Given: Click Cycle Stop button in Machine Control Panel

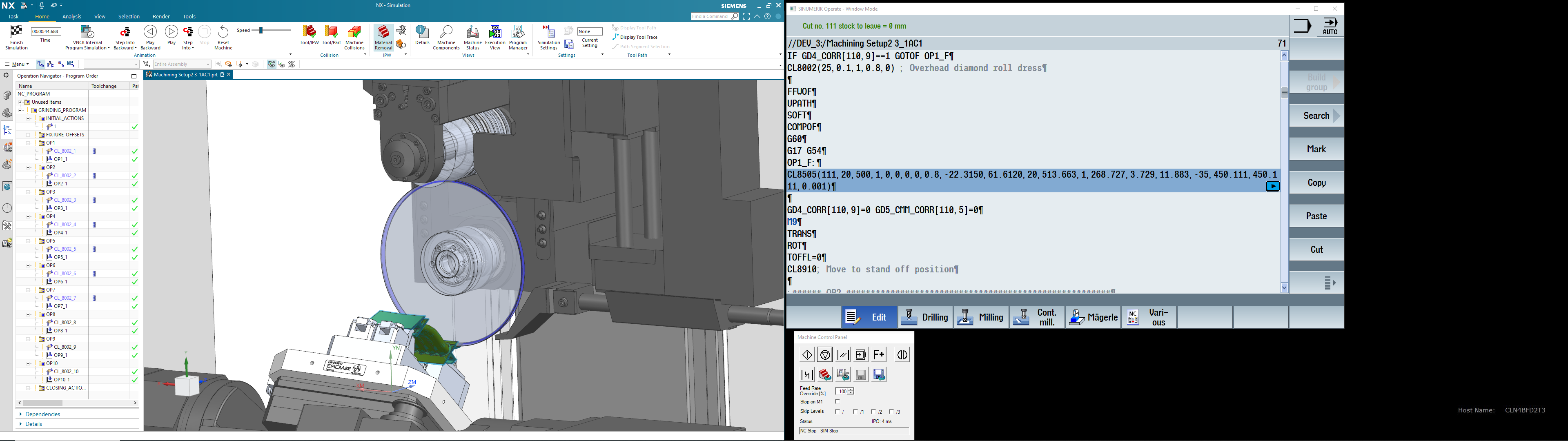Looking at the screenshot, I should click(x=825, y=354).
